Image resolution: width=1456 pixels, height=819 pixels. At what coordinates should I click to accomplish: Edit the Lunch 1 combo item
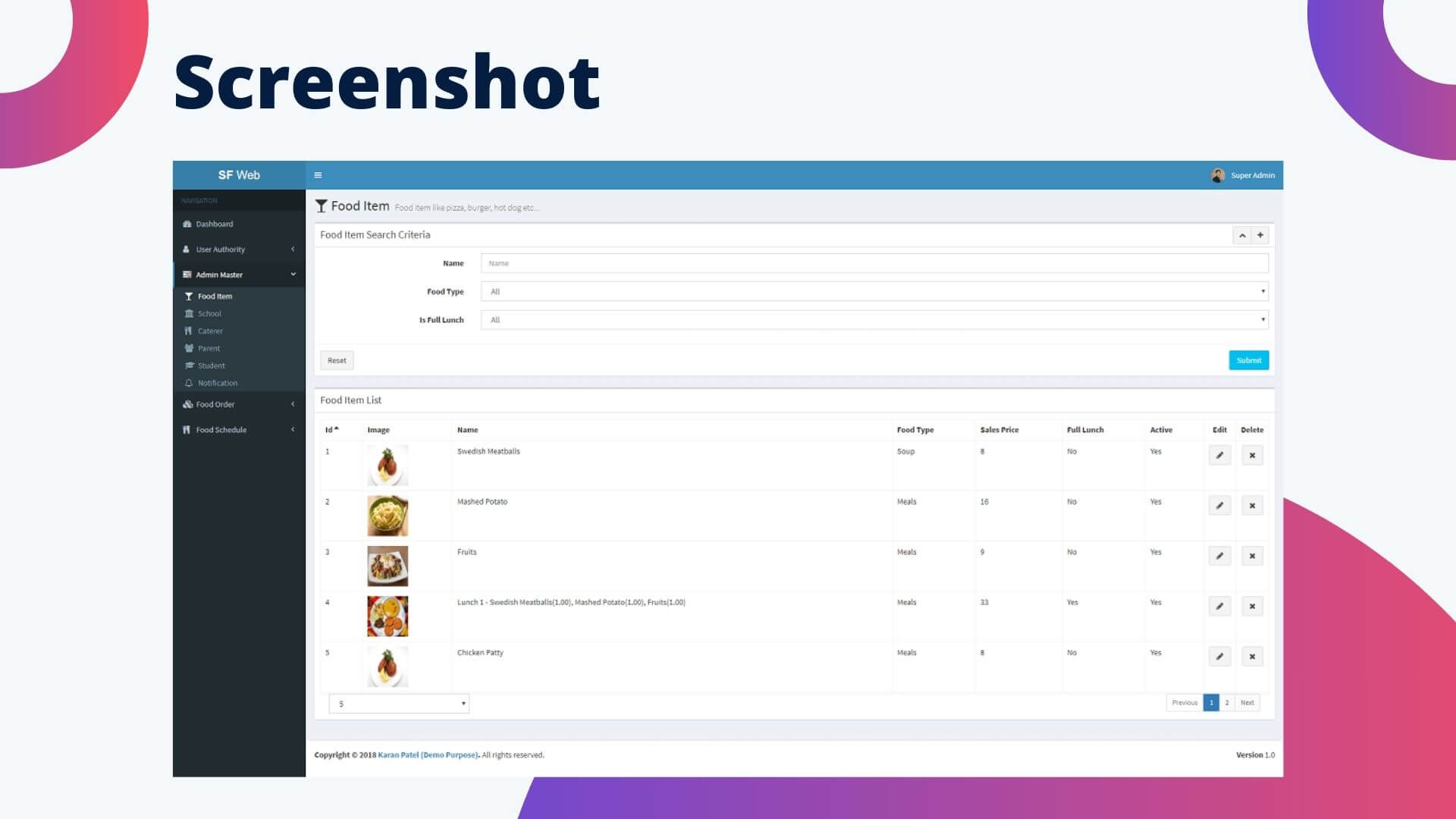1219,607
